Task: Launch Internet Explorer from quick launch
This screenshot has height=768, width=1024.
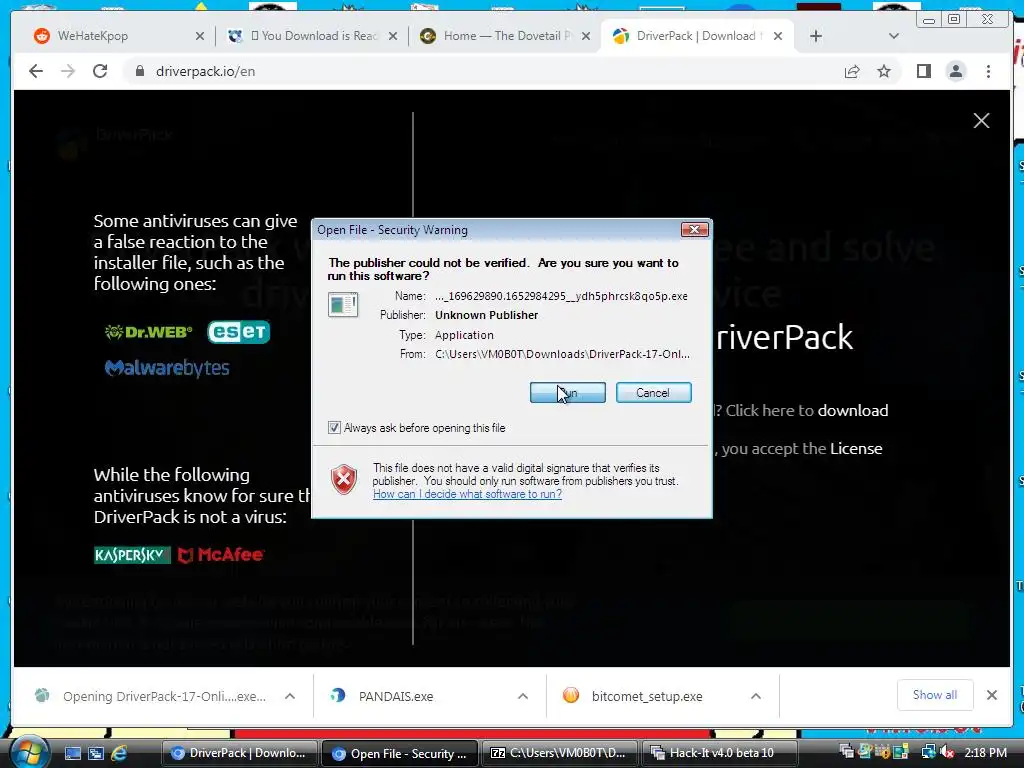Action: [x=119, y=754]
